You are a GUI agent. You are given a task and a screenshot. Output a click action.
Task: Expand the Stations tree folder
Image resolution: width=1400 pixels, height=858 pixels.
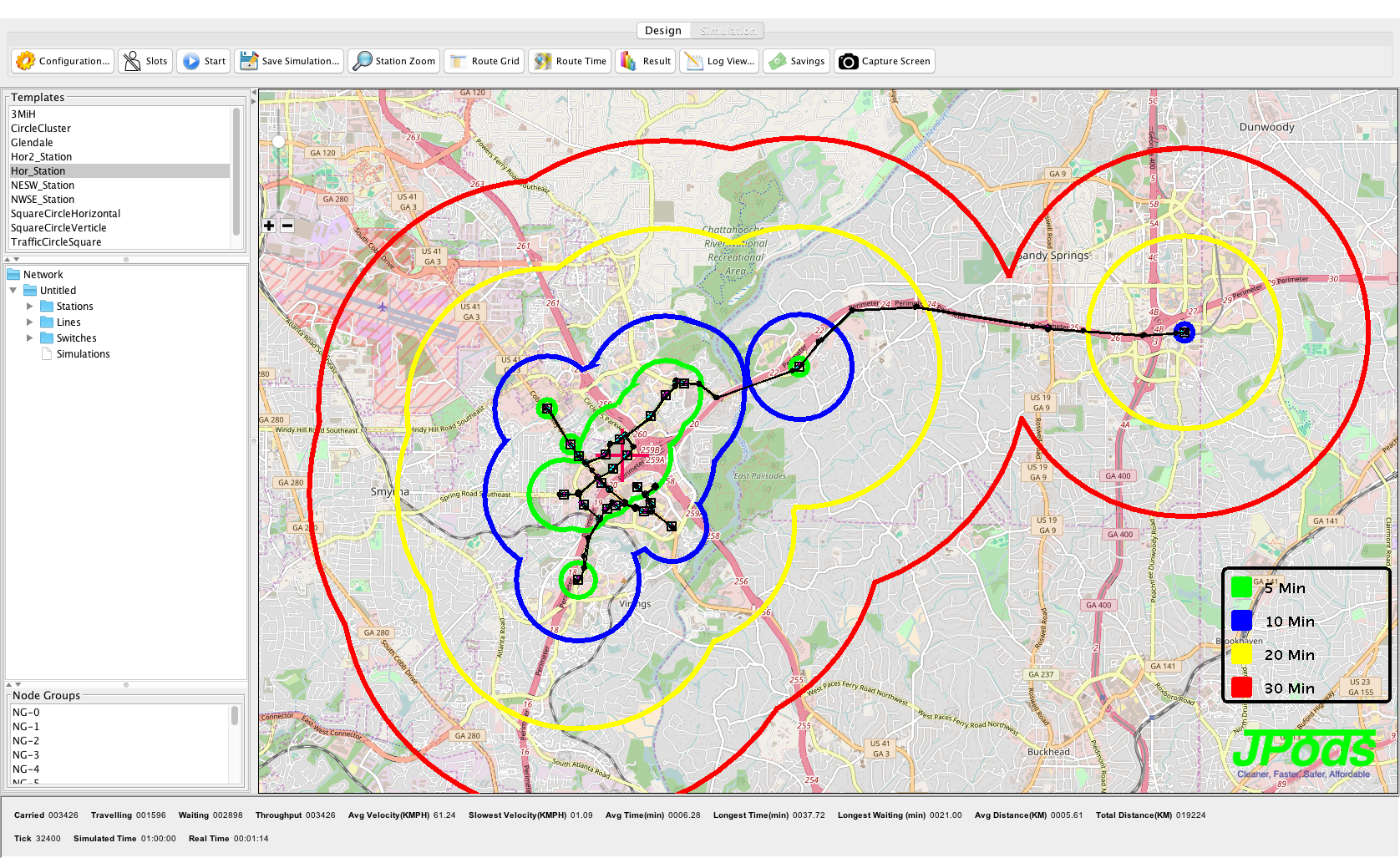point(30,307)
